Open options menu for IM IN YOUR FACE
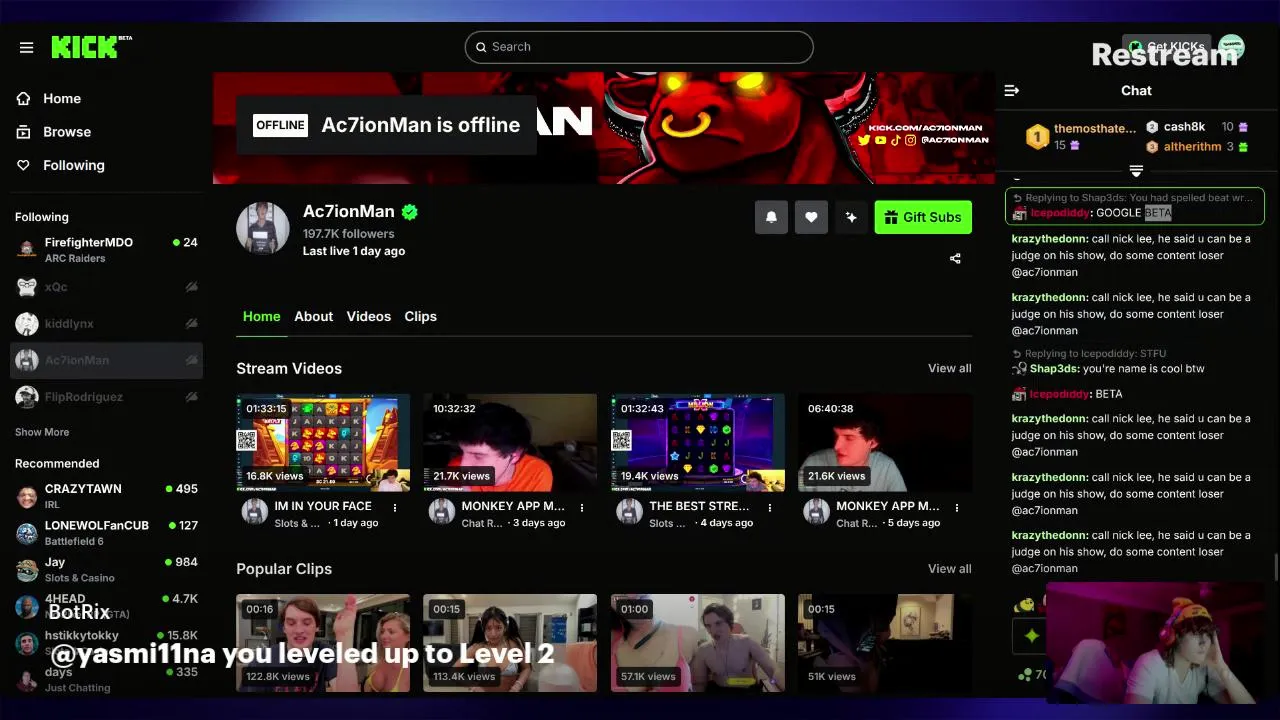The height and width of the screenshot is (720, 1280). point(395,508)
